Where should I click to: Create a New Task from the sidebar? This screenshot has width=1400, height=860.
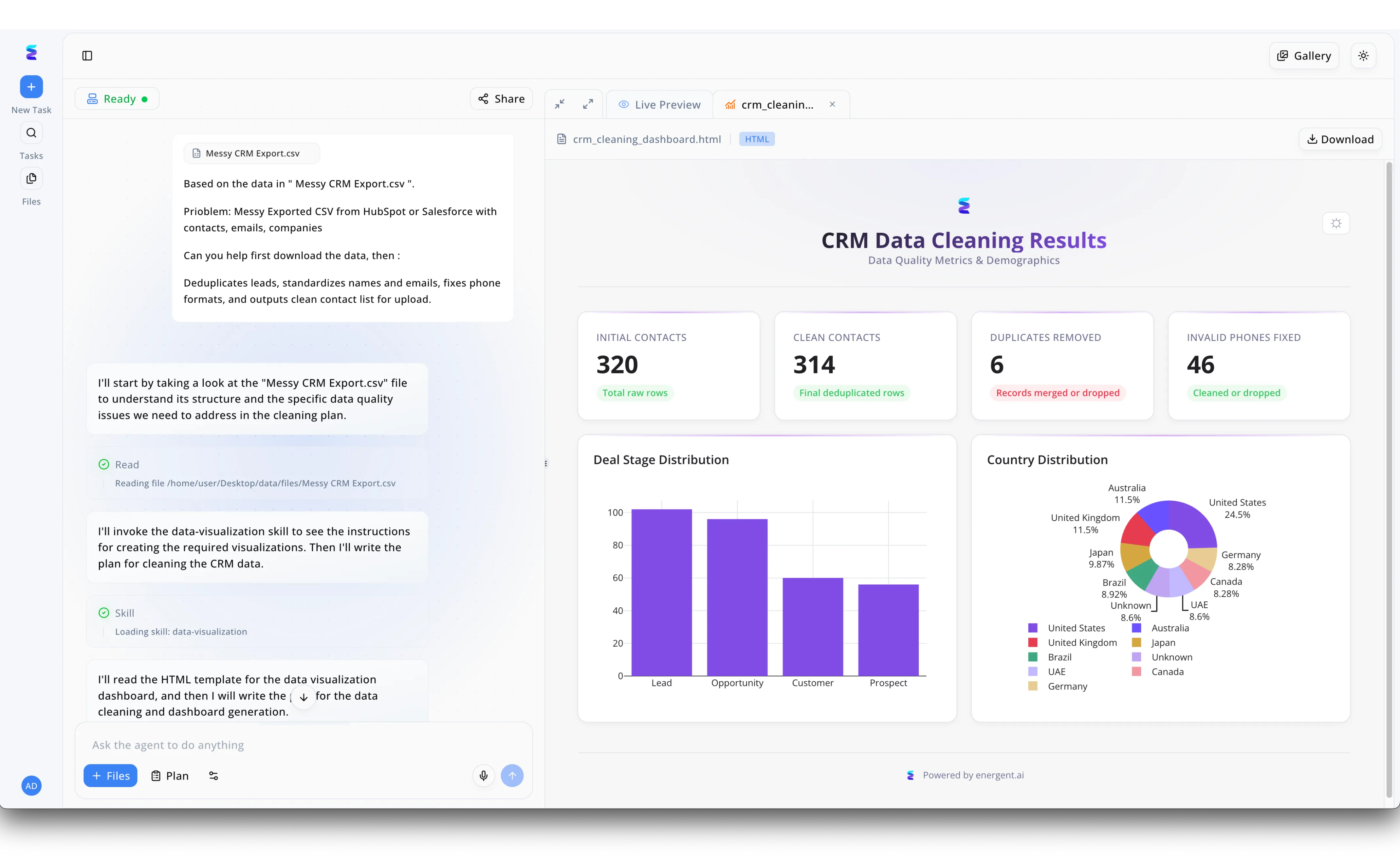tap(31, 86)
